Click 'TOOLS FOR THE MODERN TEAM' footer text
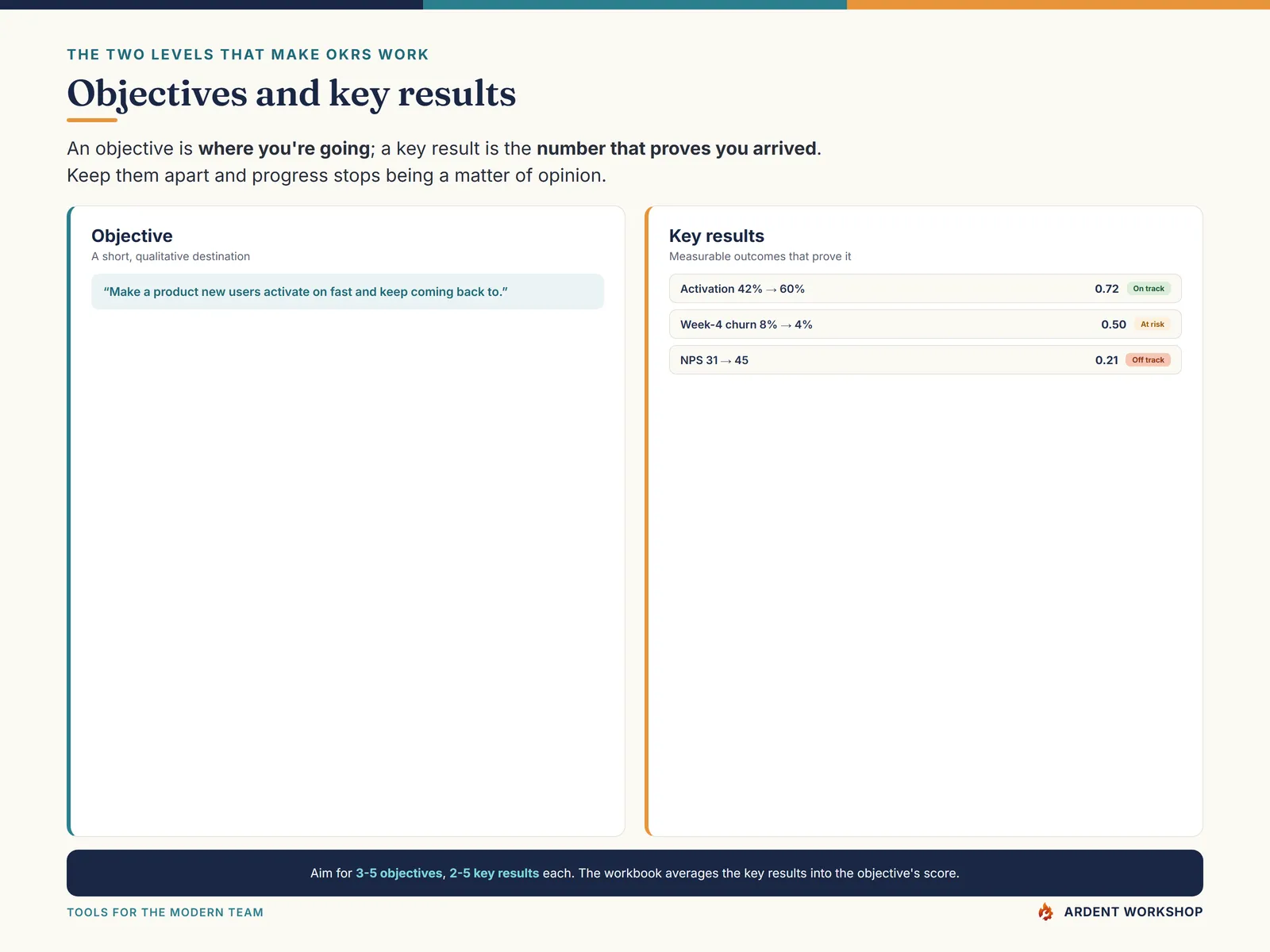Viewport: 1270px width, 952px height. pyautogui.click(x=165, y=912)
